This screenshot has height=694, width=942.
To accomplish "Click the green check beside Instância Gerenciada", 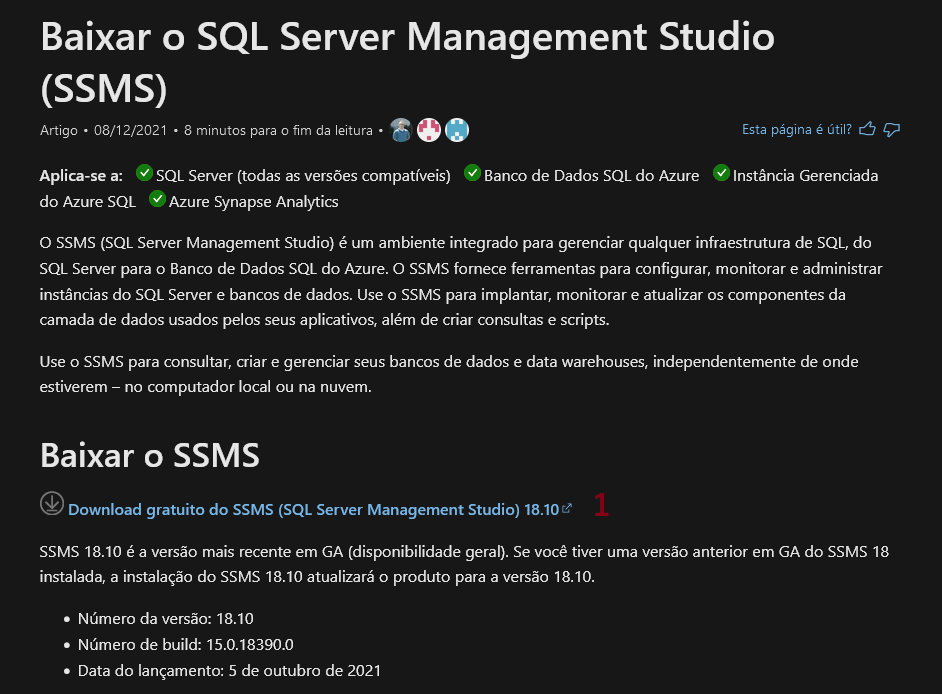I will 721,173.
